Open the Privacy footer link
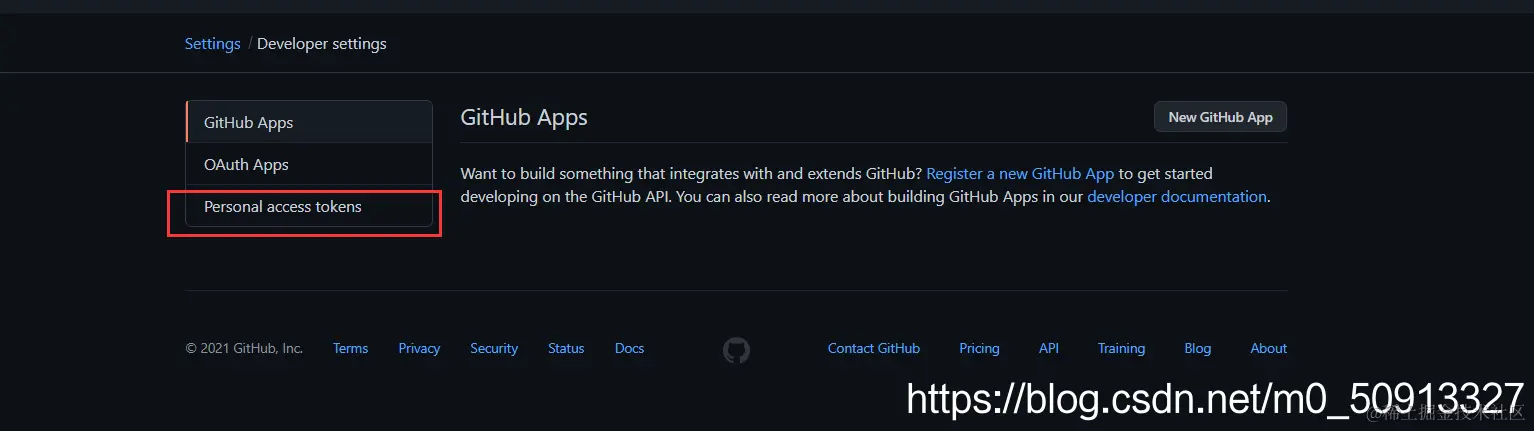The height and width of the screenshot is (431, 1534). [x=419, y=348]
